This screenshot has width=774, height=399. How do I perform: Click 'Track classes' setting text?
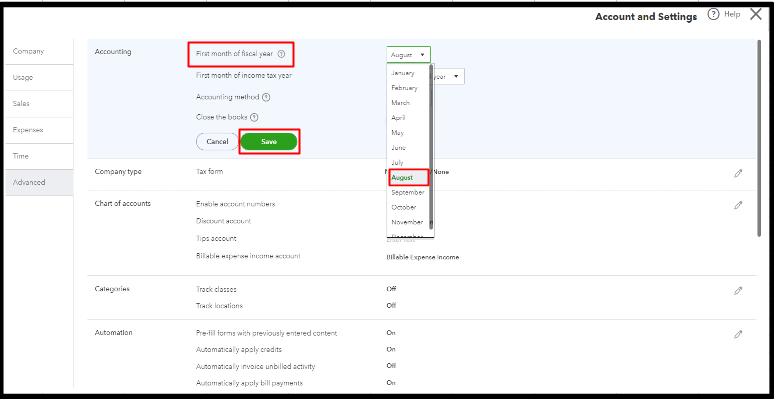pos(216,289)
